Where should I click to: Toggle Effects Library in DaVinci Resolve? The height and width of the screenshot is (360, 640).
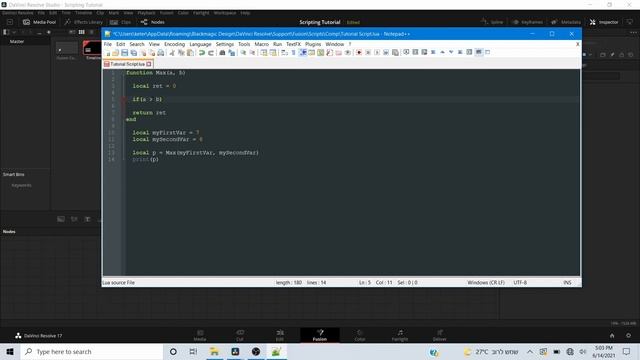tap(83, 22)
